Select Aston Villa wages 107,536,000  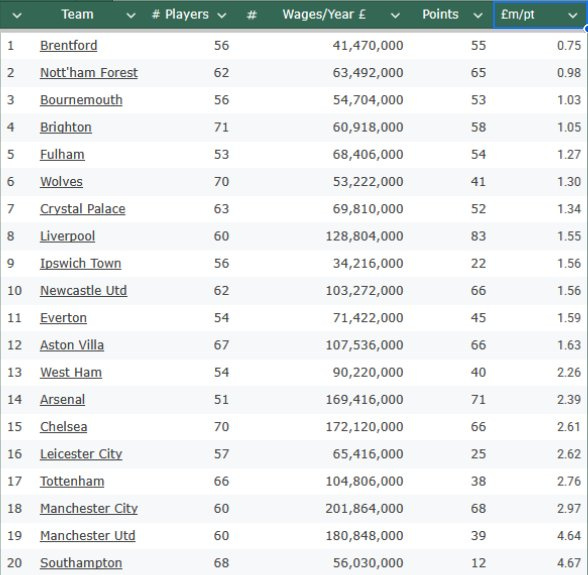pos(364,345)
